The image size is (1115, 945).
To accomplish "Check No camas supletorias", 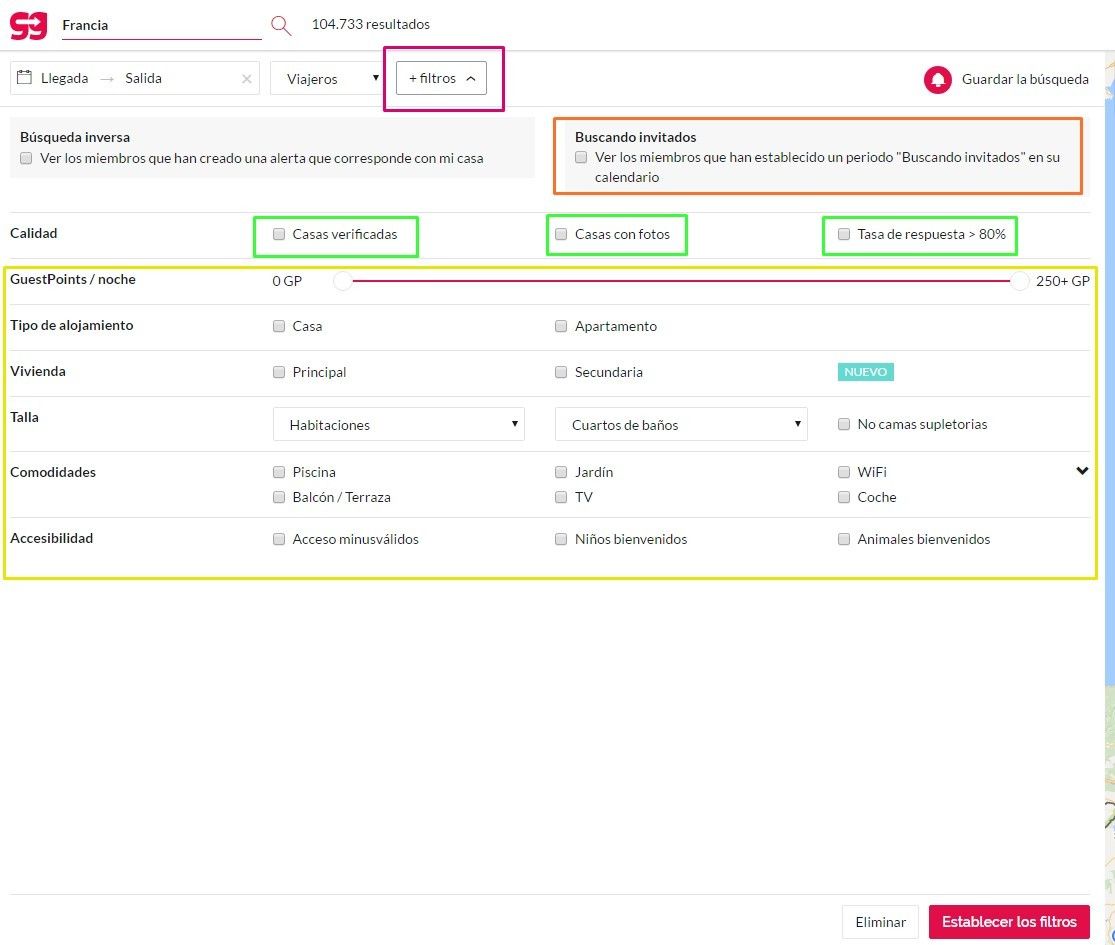I will (843, 425).
